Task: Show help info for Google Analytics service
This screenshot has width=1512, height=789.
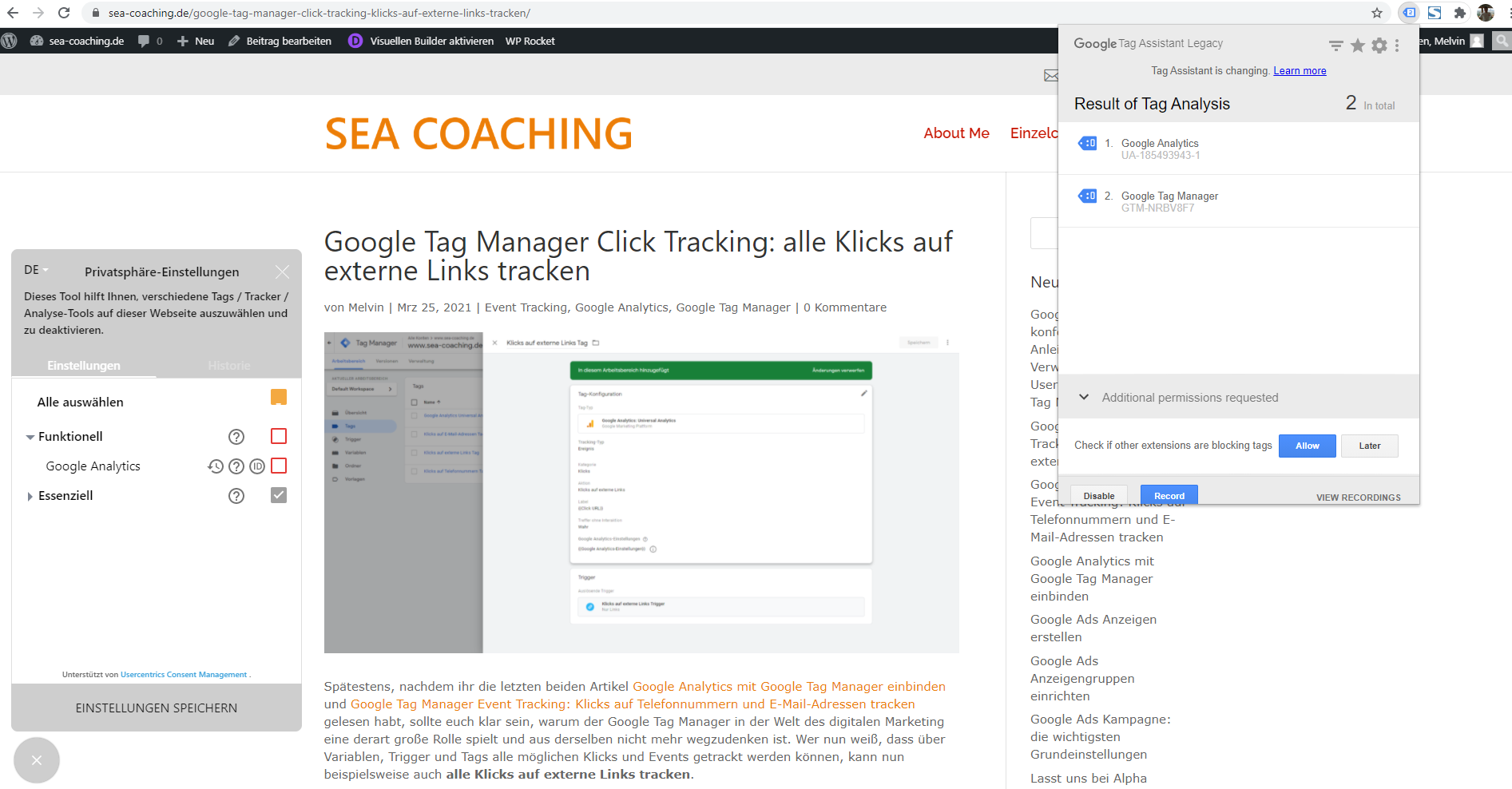Action: pyautogui.click(x=236, y=466)
